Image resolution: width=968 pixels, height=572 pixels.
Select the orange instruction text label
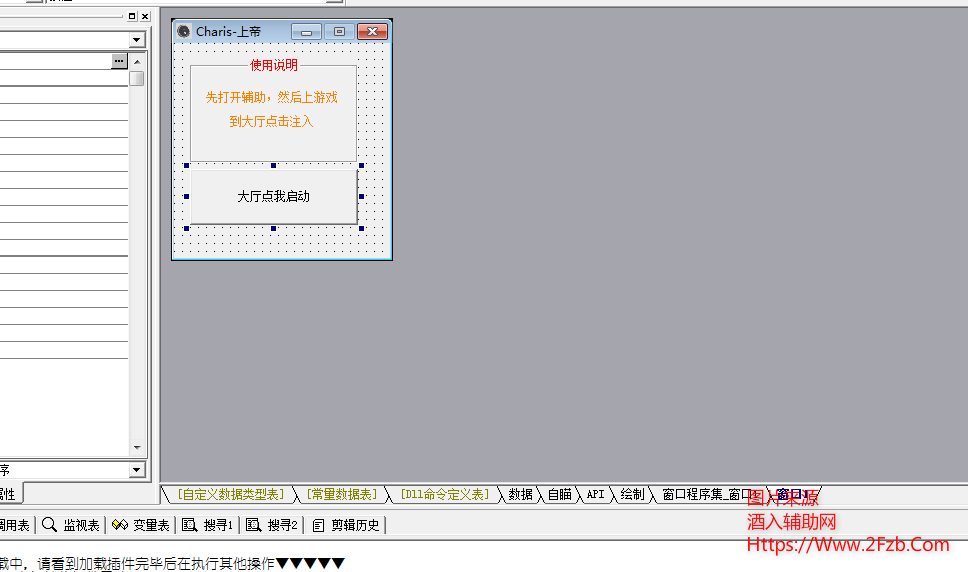[272, 109]
